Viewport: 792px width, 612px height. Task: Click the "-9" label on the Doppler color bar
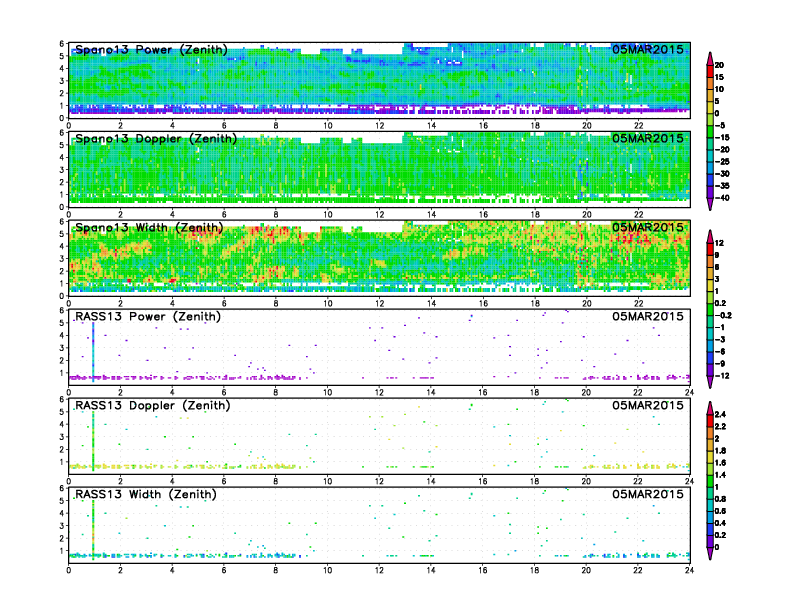720,364
